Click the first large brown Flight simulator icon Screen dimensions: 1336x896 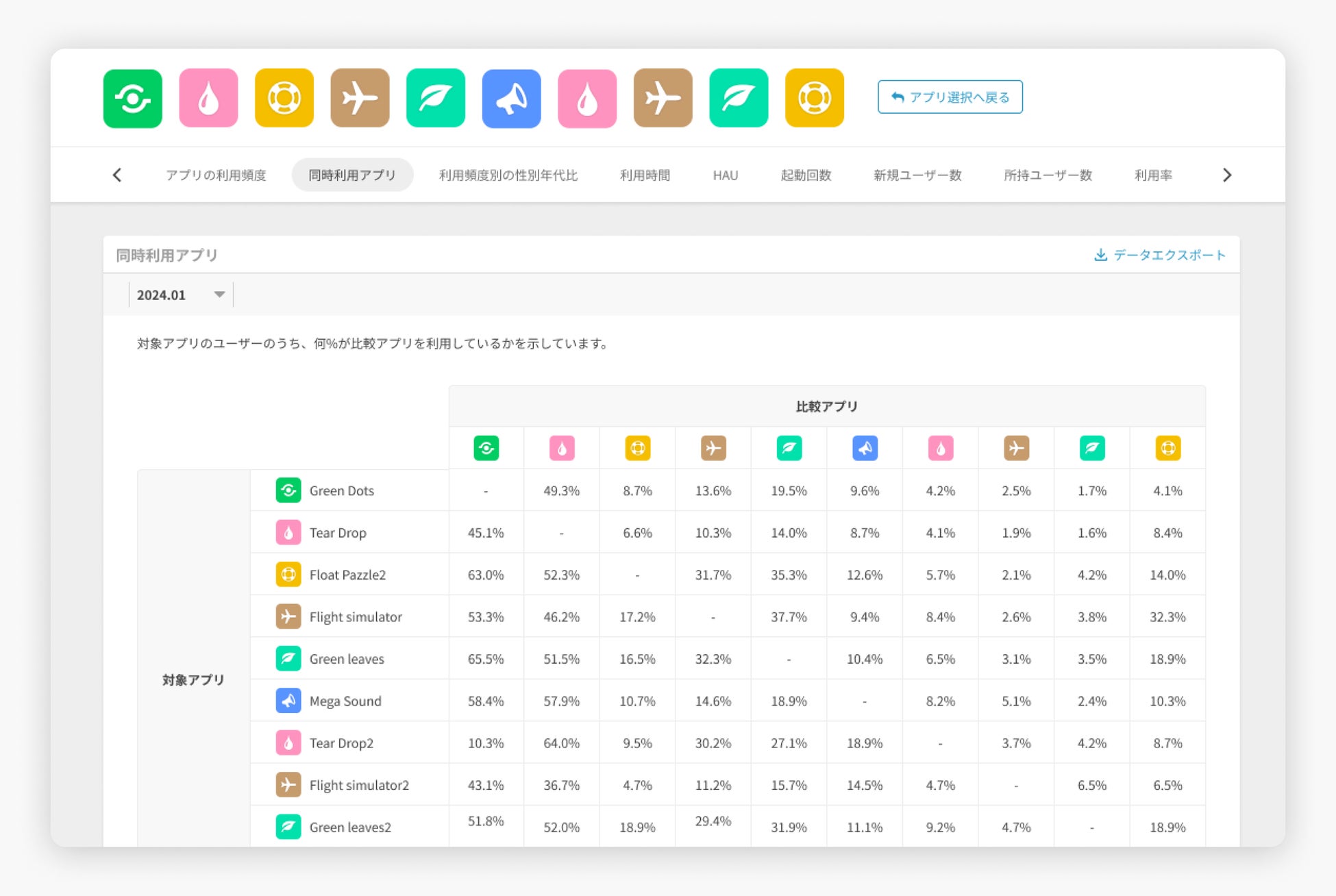pyautogui.click(x=360, y=99)
